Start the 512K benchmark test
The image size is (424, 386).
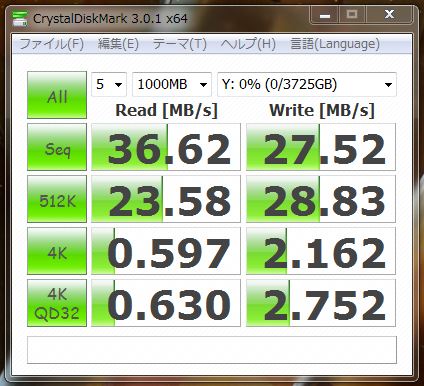[x=57, y=199]
